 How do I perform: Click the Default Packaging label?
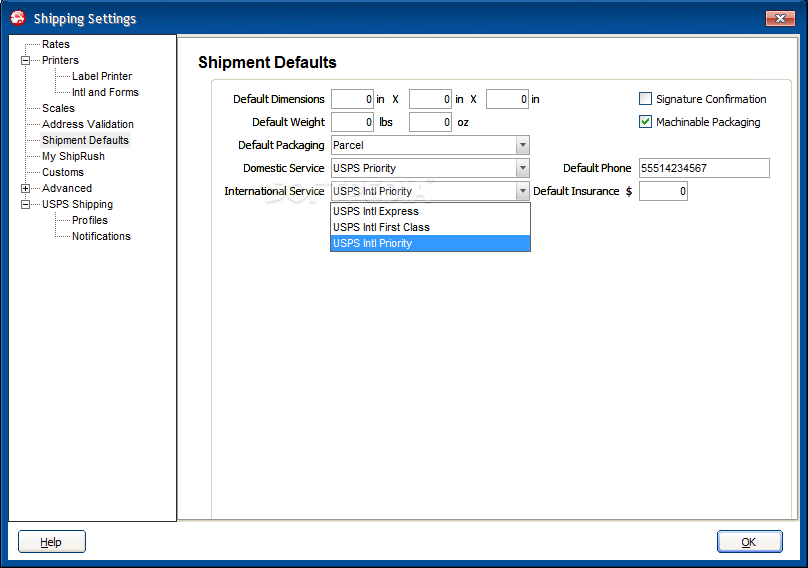click(281, 145)
